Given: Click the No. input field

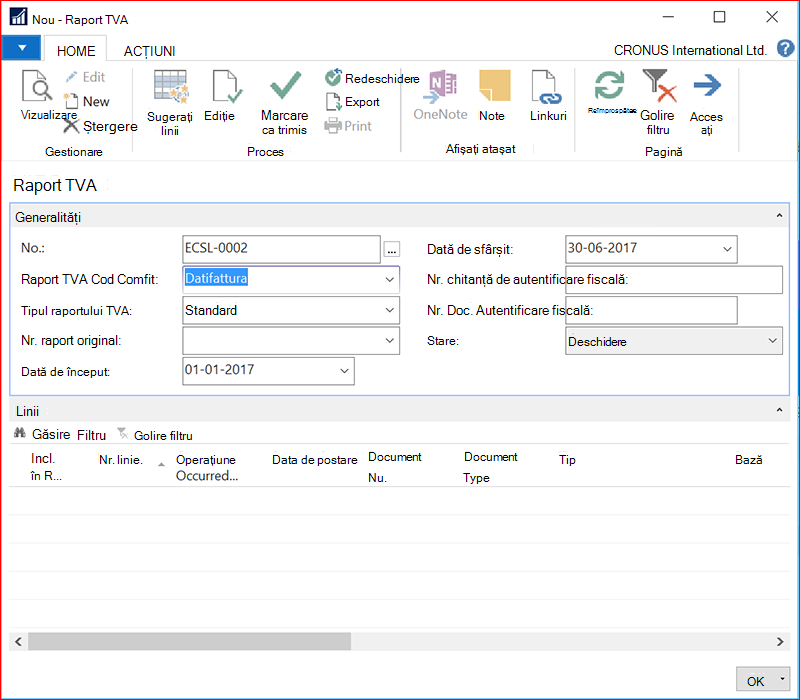Looking at the screenshot, I should pos(281,249).
